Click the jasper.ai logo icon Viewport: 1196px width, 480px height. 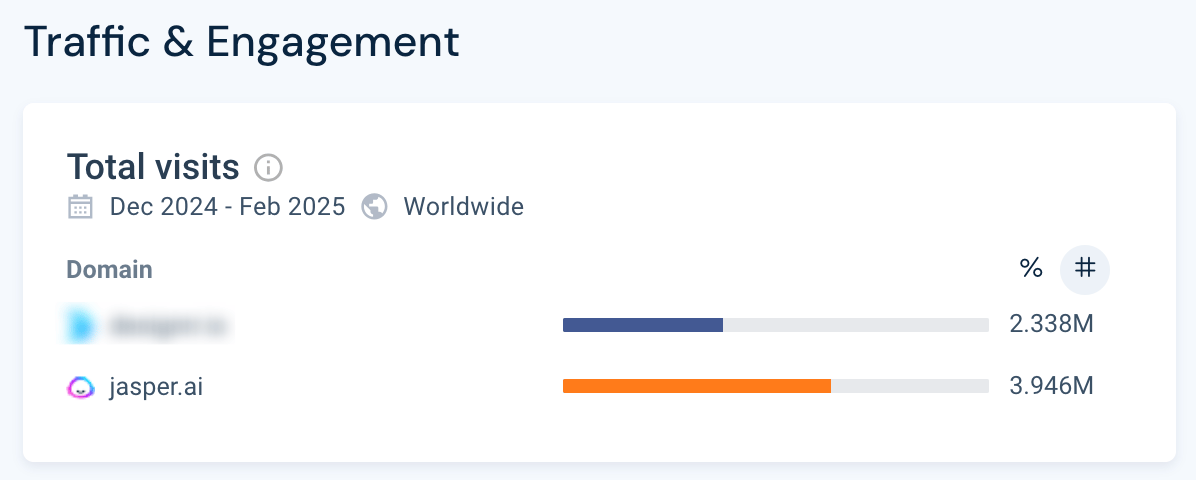click(x=80, y=387)
